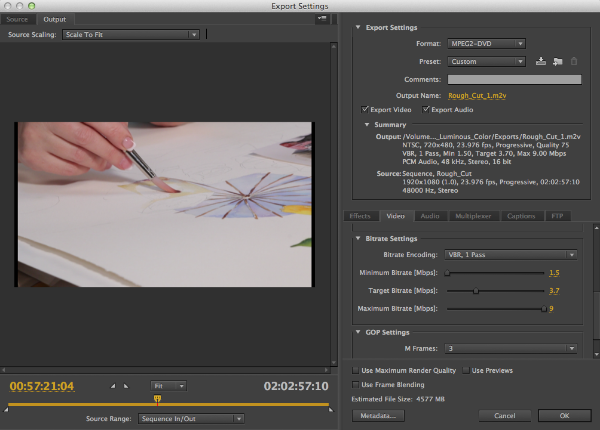The image size is (600, 430).
Task: Open the preview panel flyout menu icon
Action: [322, 18]
